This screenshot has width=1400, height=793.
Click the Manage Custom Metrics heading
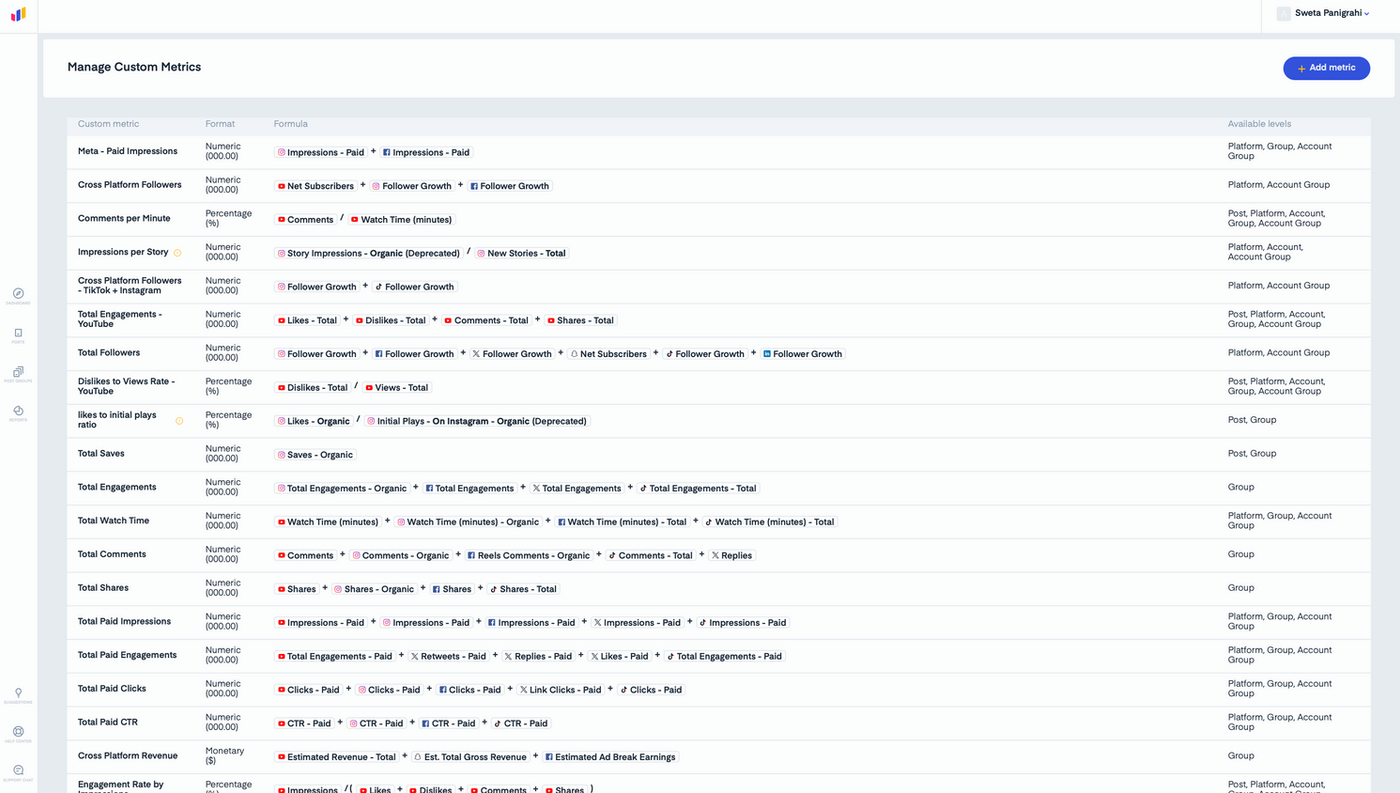134,67
